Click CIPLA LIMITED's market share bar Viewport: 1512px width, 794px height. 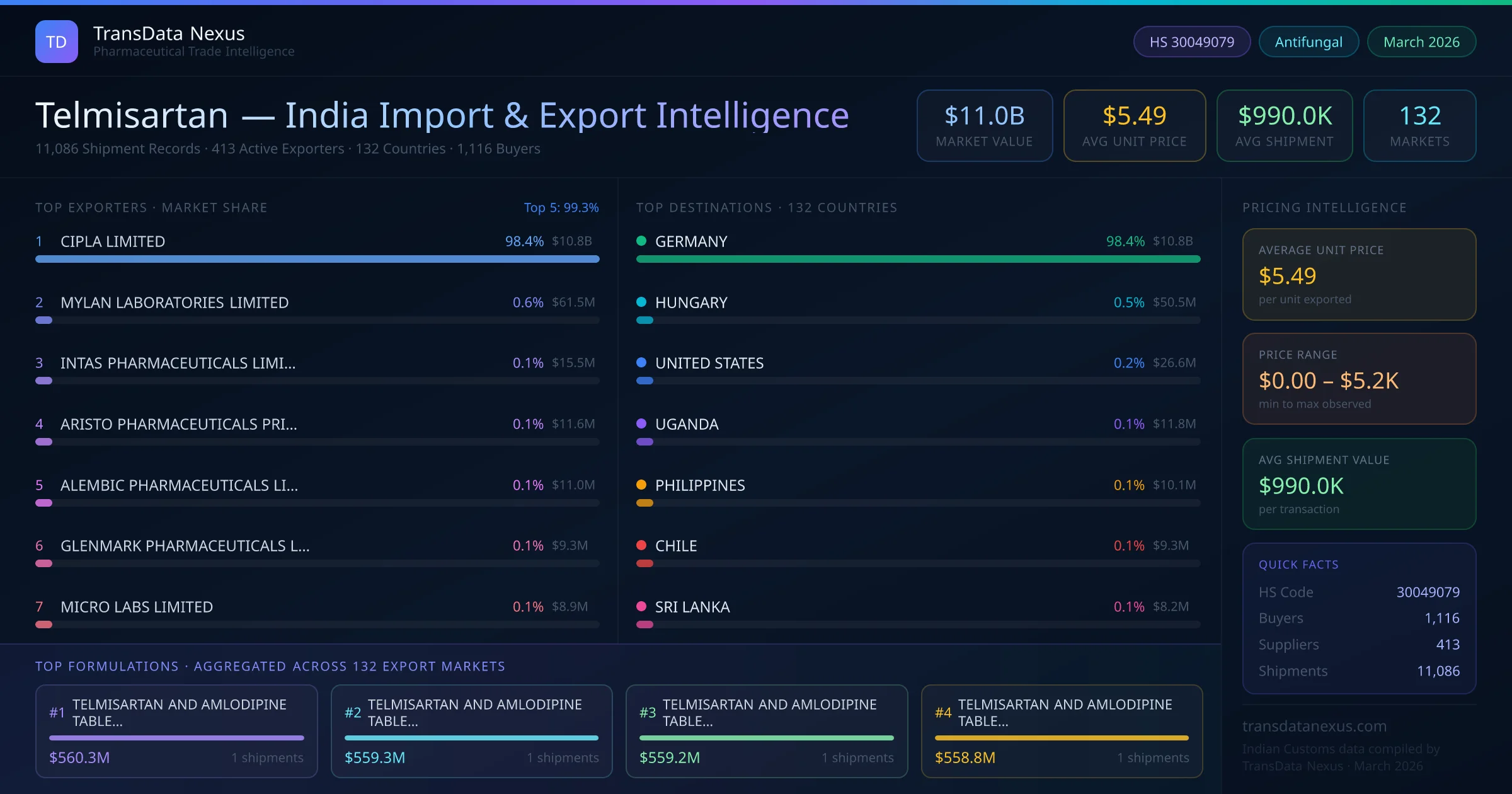[x=317, y=259]
